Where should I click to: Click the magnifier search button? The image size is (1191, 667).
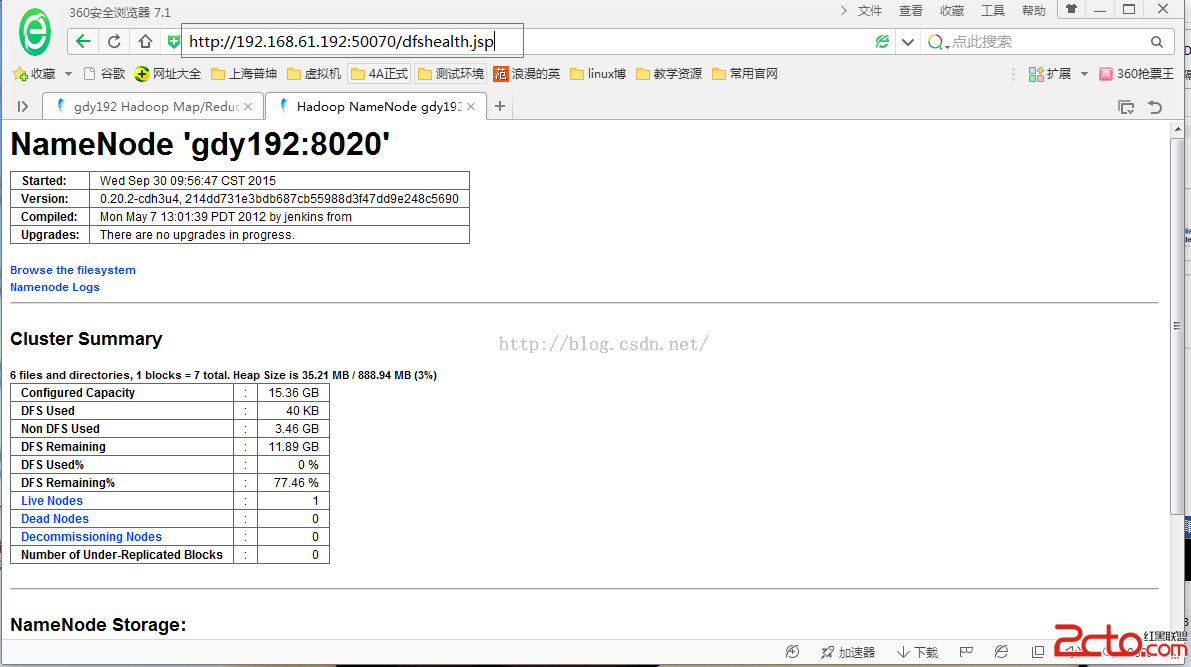[1156, 42]
